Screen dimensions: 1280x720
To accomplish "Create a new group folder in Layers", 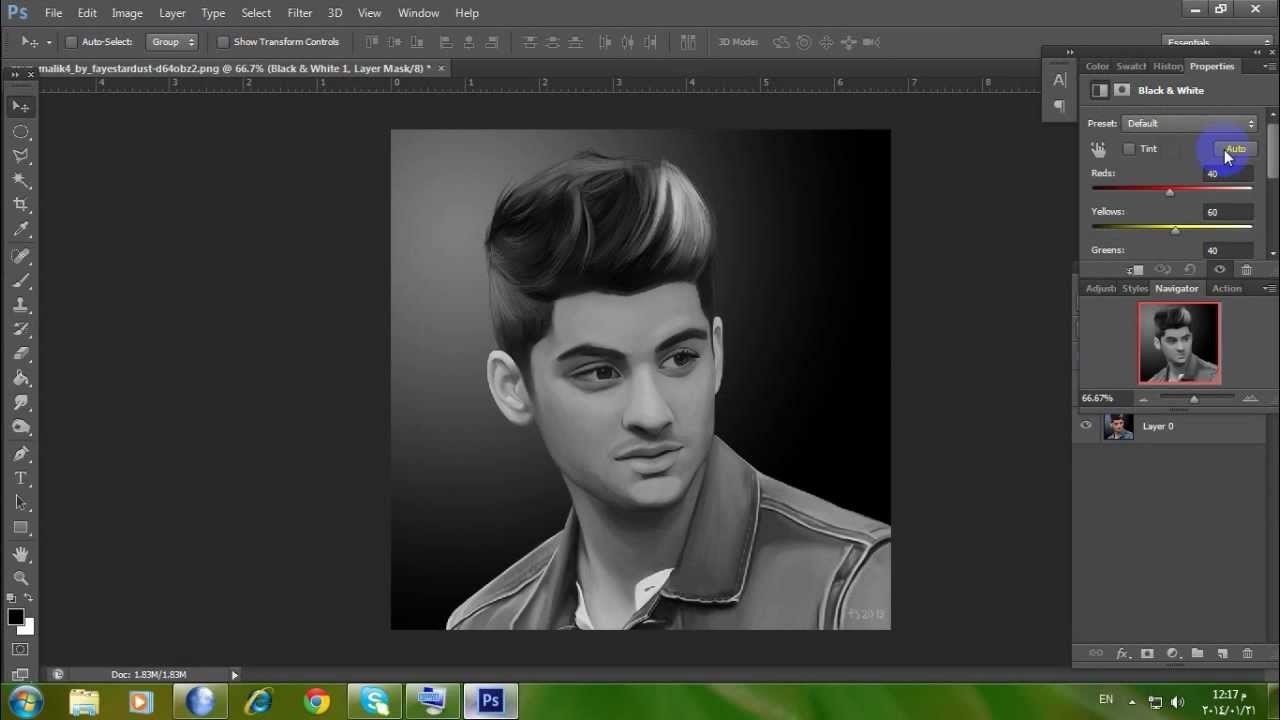I will [1197, 653].
